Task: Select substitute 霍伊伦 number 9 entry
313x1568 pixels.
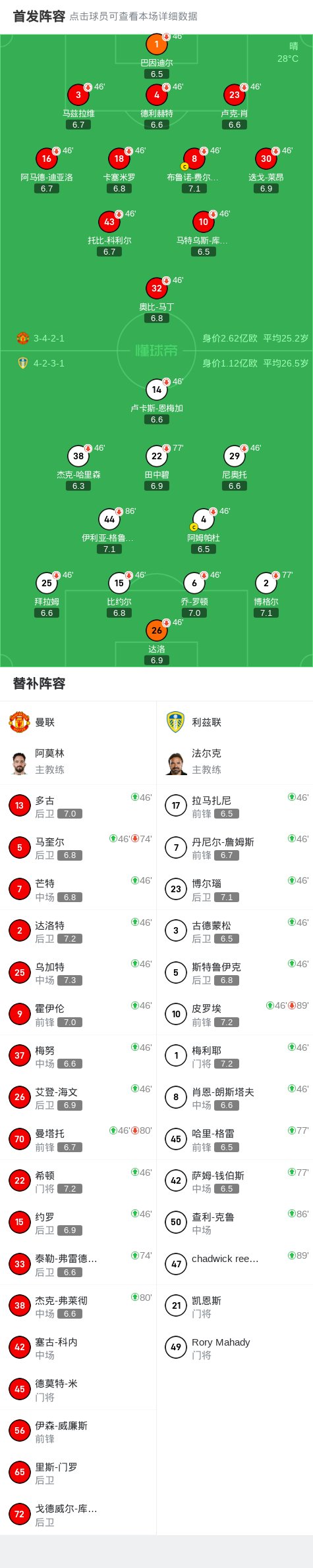Action: click(78, 1014)
